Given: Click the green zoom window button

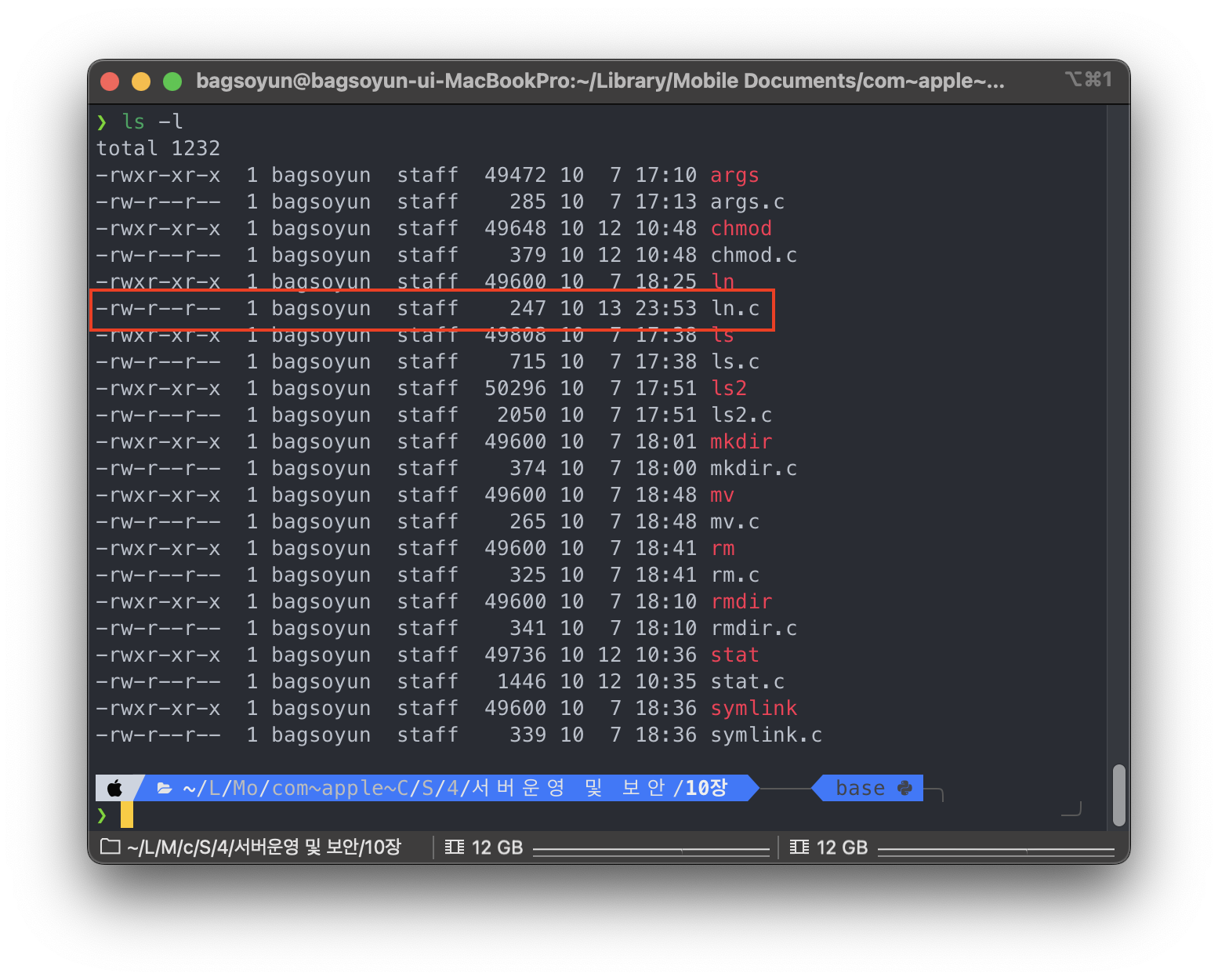Looking at the screenshot, I should point(172,81).
